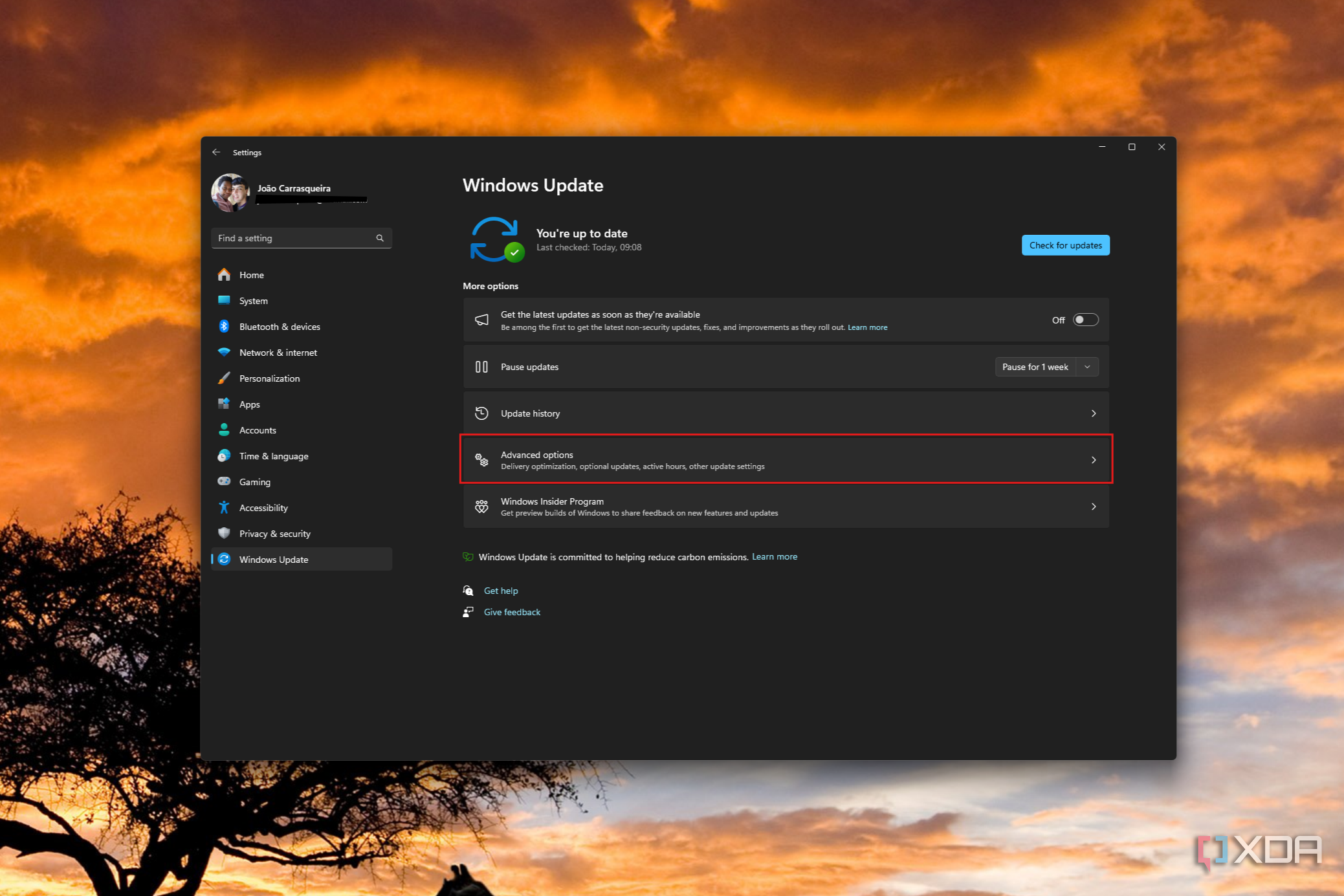Screen dimensions: 1344x896
Task: Click the Bluetooth icon in sidebar
Action: (x=224, y=326)
